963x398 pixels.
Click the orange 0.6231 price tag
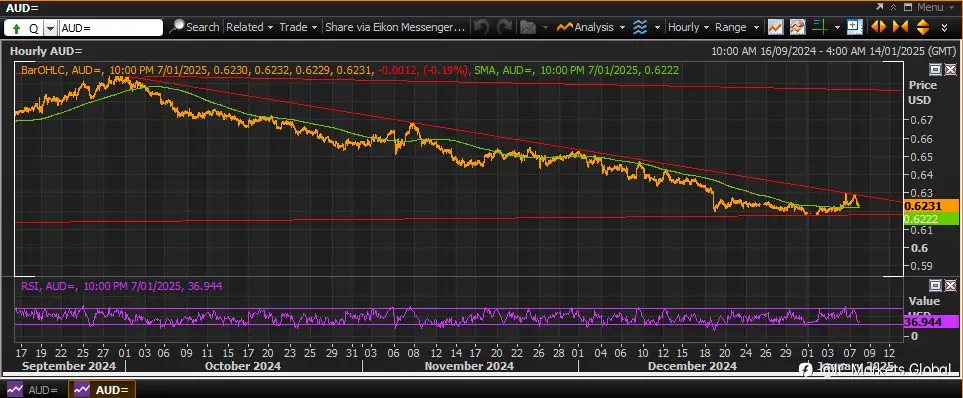(x=931, y=206)
